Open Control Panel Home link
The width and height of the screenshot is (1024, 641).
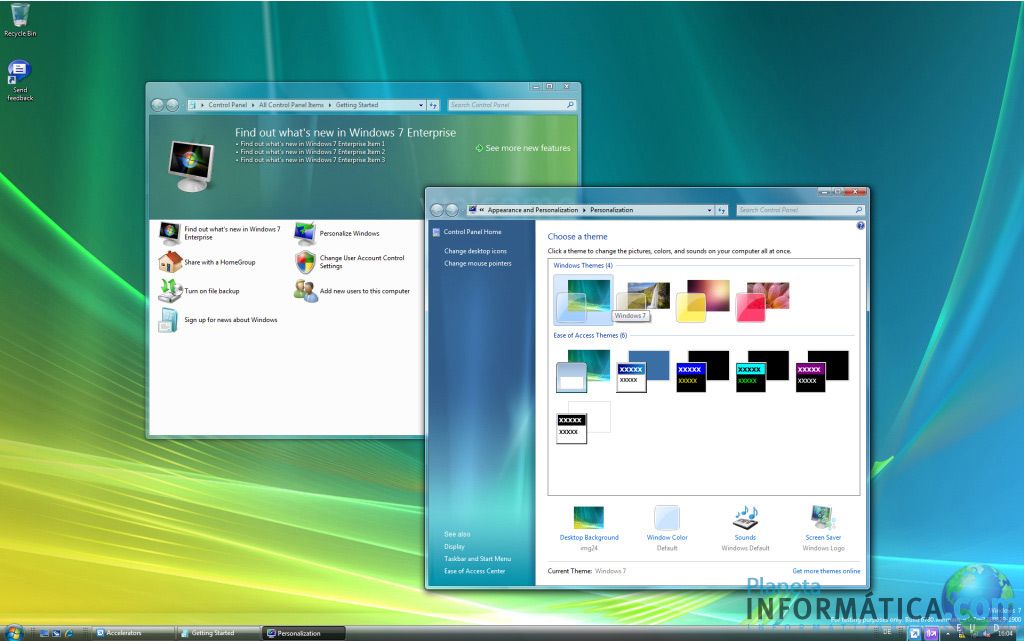click(472, 232)
